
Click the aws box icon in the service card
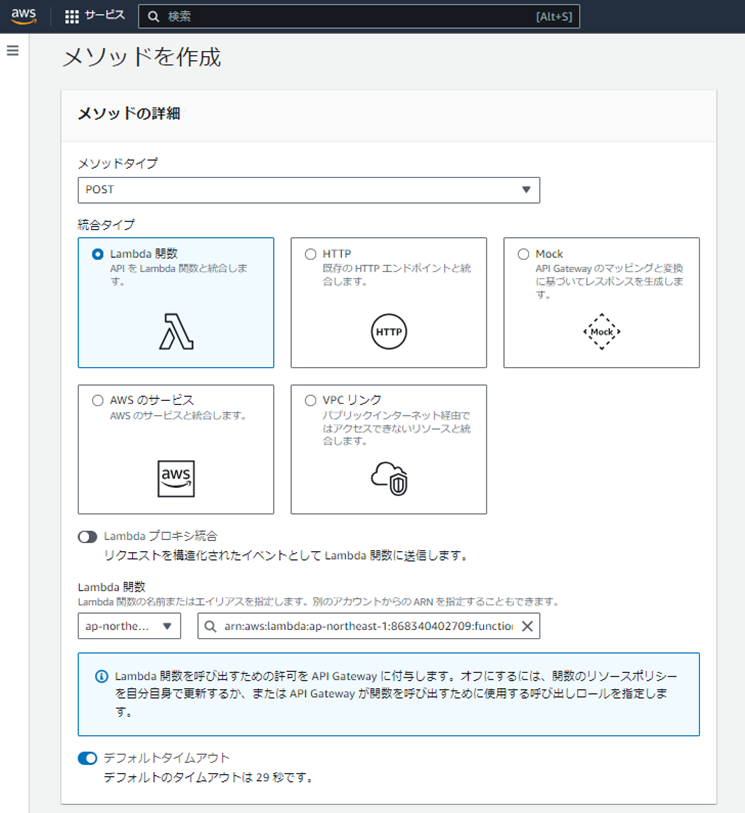click(x=176, y=478)
